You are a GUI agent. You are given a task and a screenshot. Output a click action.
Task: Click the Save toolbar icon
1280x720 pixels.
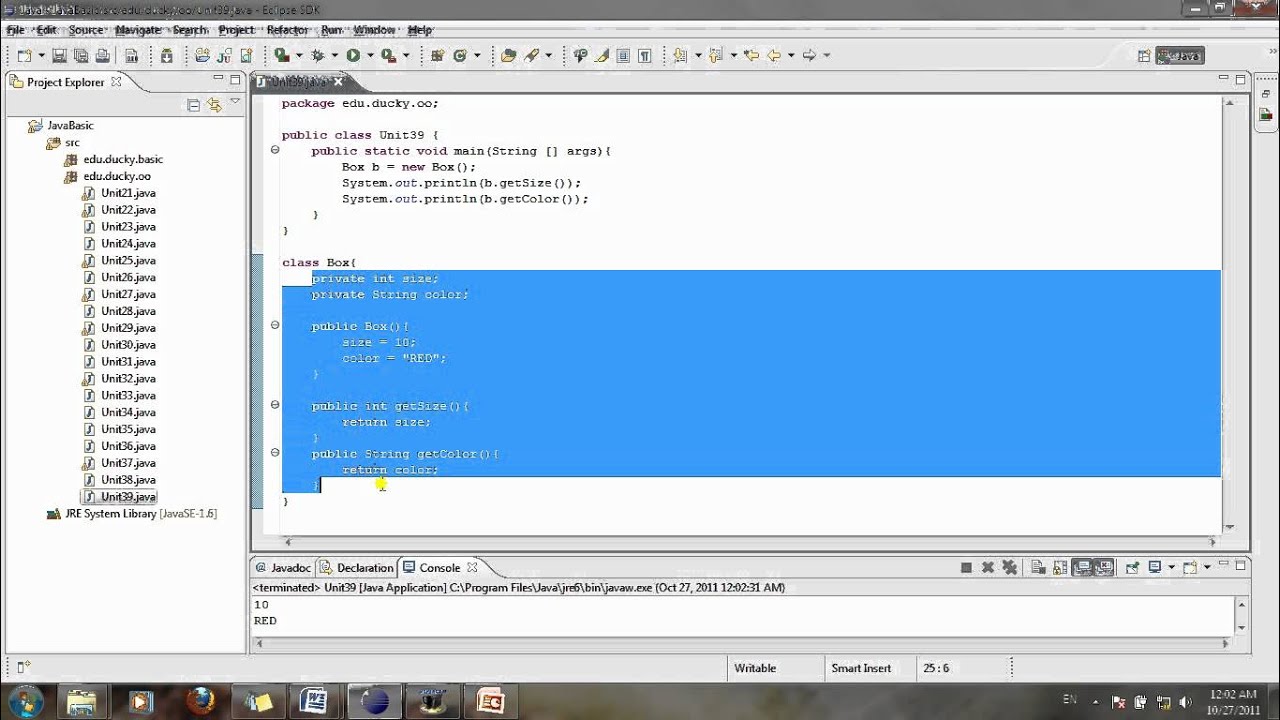pyautogui.click(x=60, y=56)
